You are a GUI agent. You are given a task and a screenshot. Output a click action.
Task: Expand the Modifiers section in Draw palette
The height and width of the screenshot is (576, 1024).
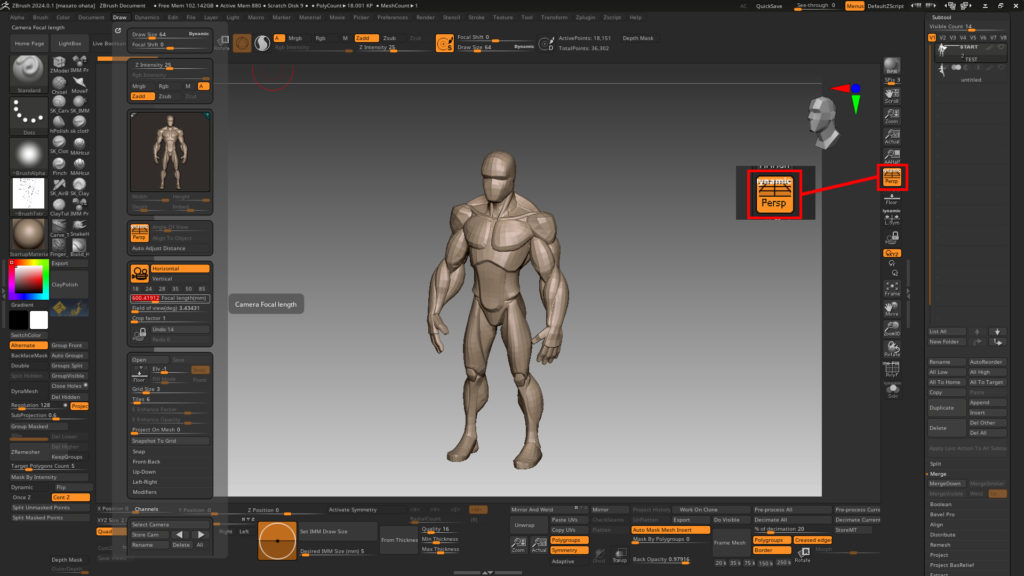[145, 492]
